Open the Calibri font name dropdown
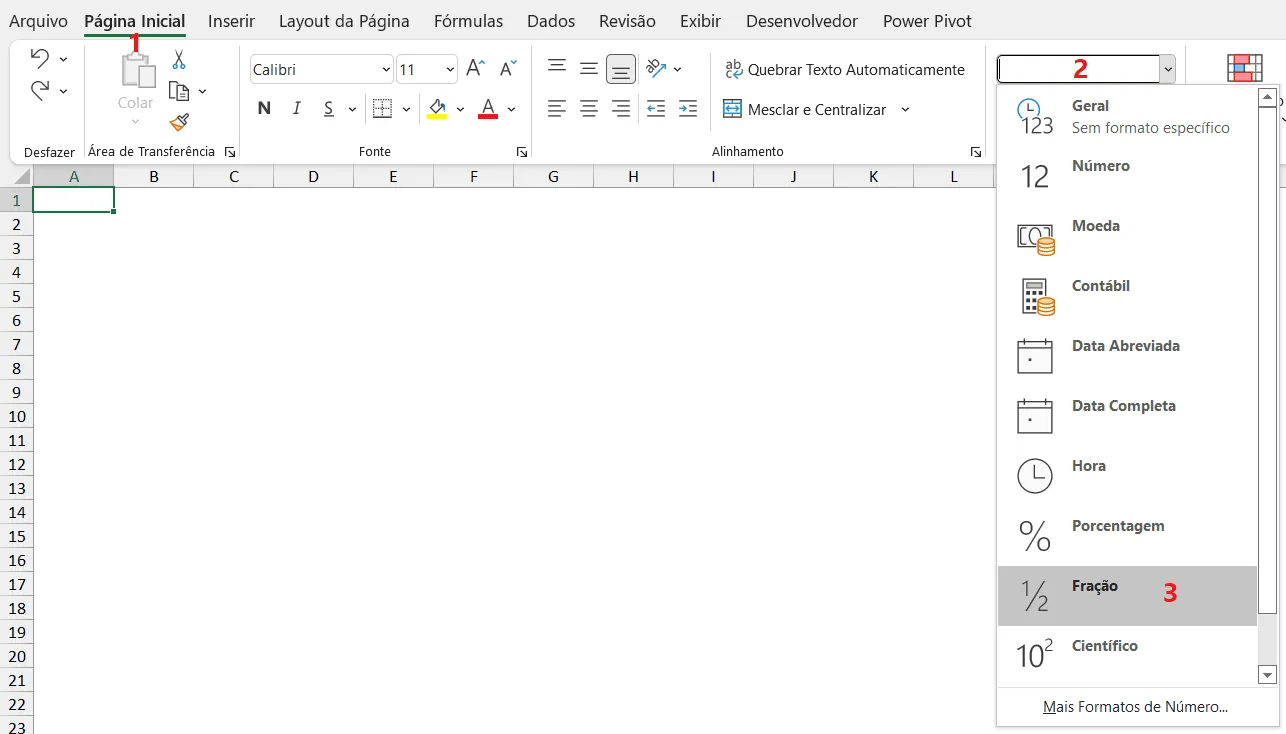Image resolution: width=1286 pixels, height=734 pixels. pos(386,70)
